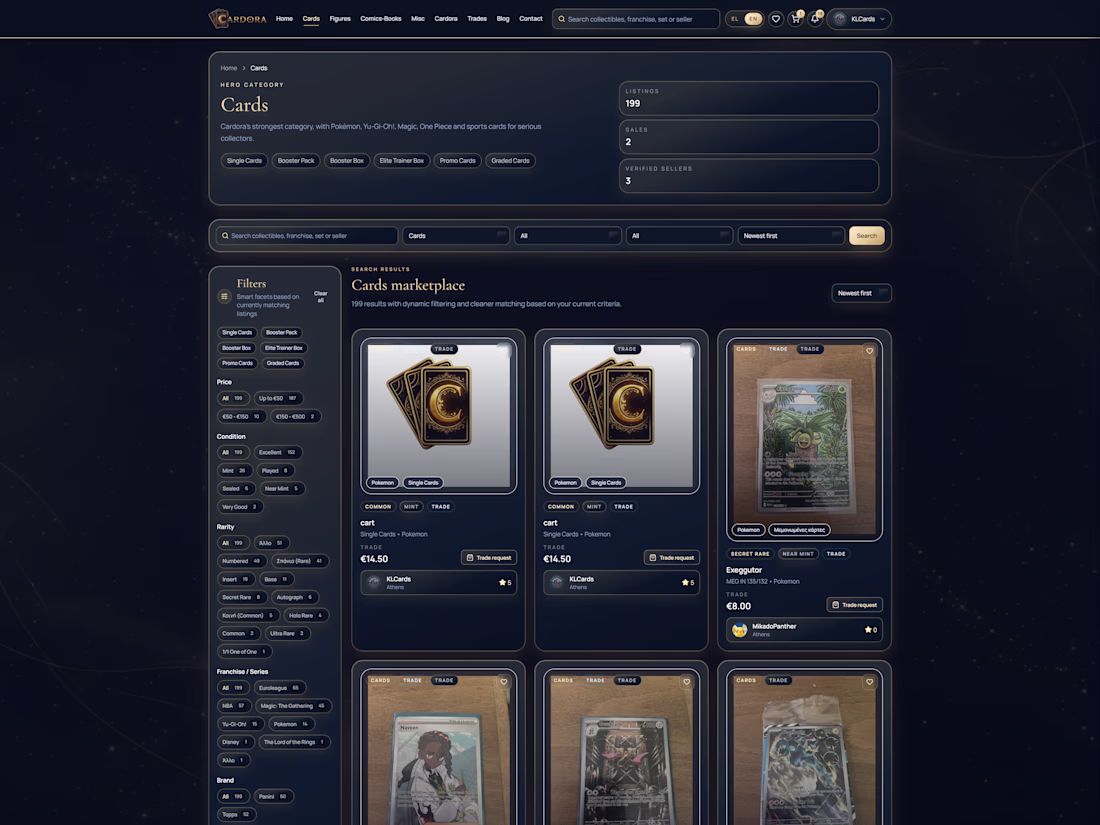Open the notifications bell icon
This screenshot has width=1100, height=825.
[x=815, y=19]
